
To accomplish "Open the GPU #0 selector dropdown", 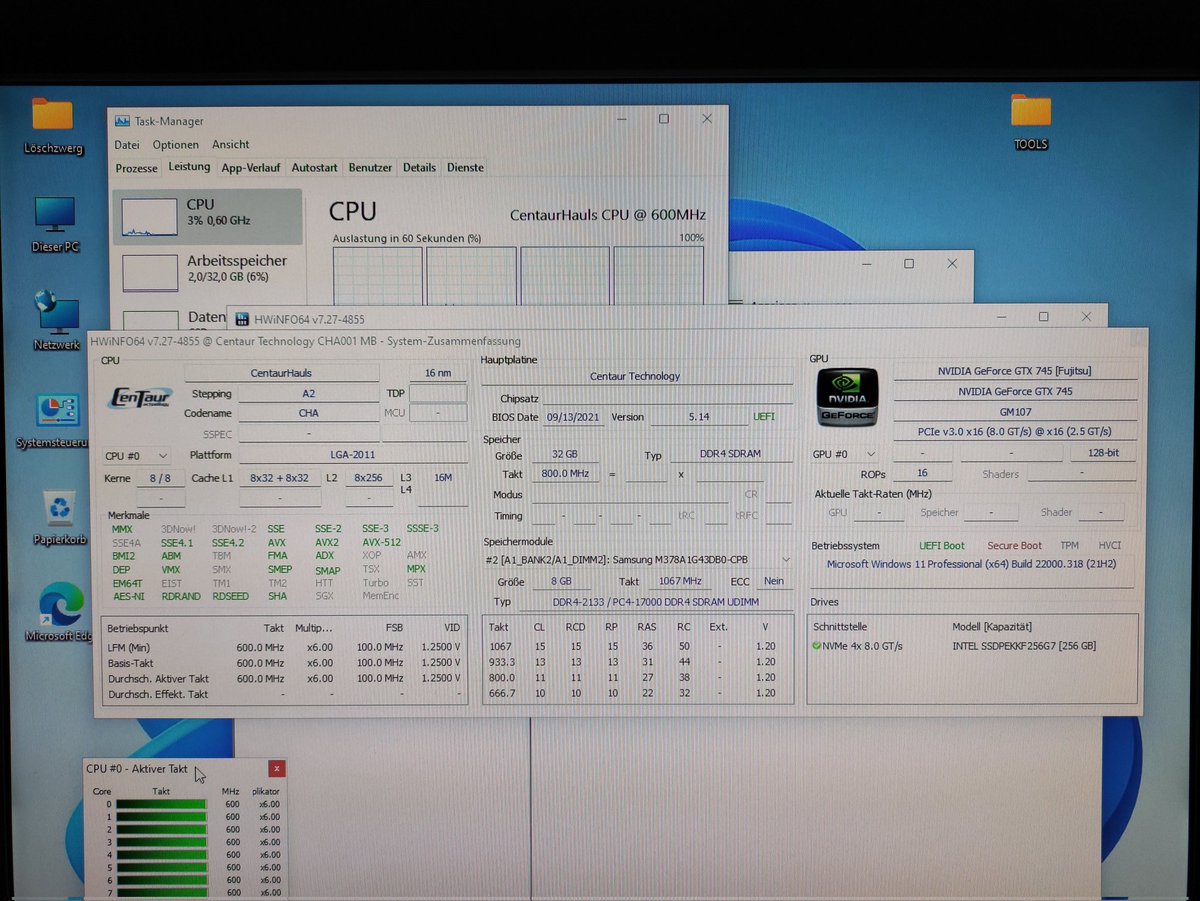I will [x=845, y=454].
